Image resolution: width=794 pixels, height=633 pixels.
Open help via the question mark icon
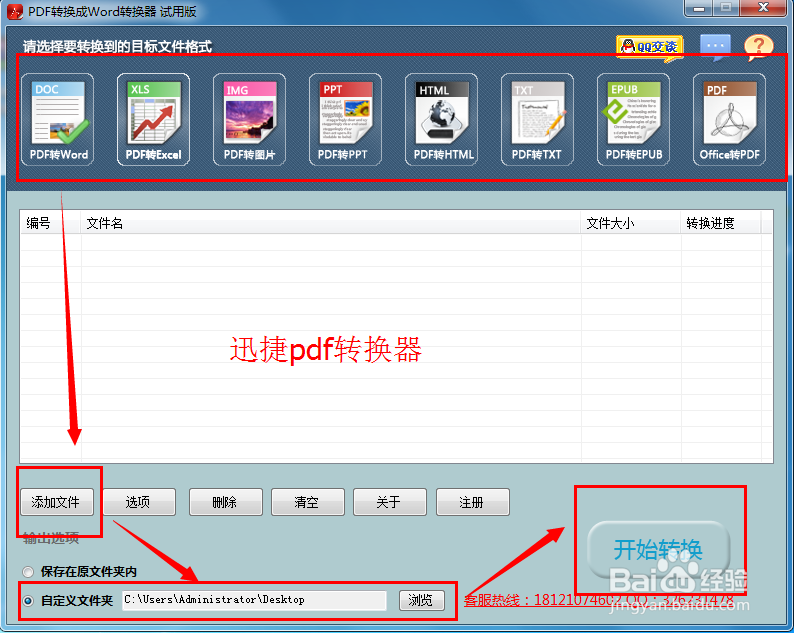tap(758, 47)
